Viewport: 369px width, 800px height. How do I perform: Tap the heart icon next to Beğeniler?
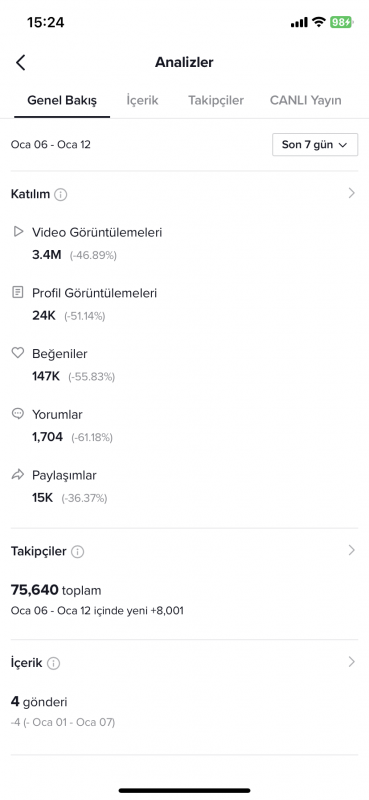point(18,353)
